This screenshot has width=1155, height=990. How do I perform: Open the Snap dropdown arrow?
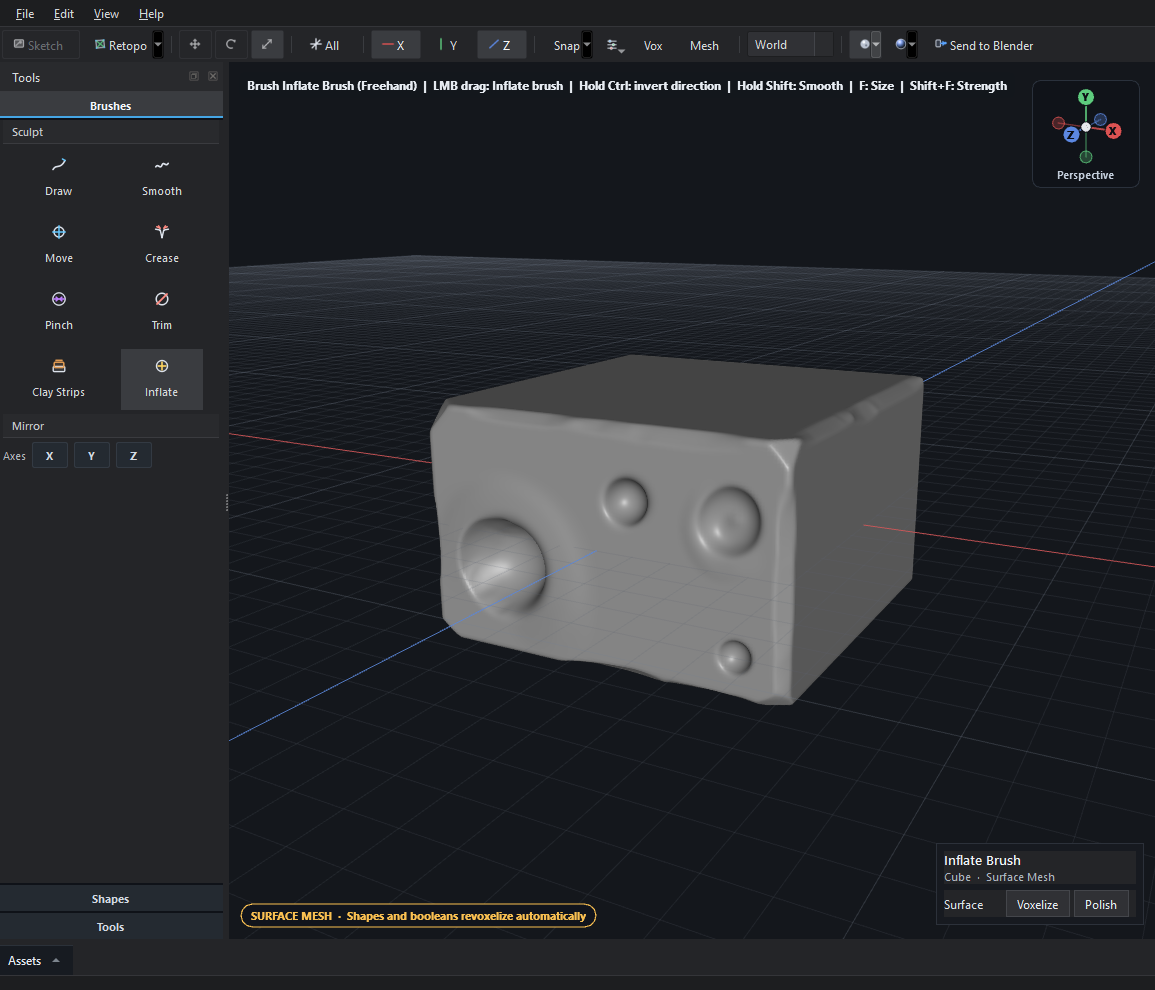(587, 45)
